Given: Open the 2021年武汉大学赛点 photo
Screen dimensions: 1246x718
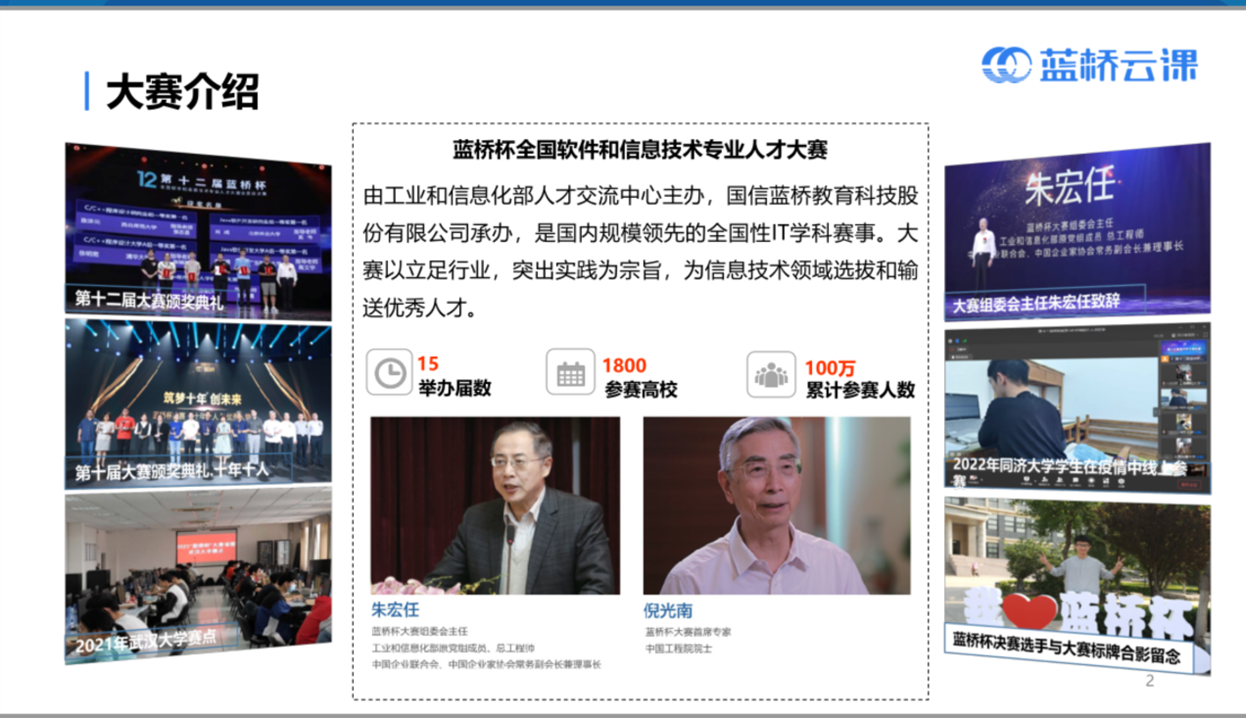Looking at the screenshot, I should [x=198, y=575].
